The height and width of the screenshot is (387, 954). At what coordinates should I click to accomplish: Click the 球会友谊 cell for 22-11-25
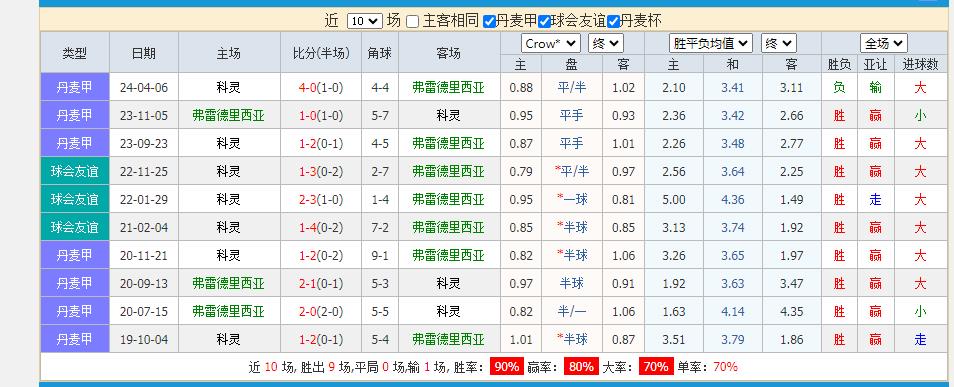75,171
